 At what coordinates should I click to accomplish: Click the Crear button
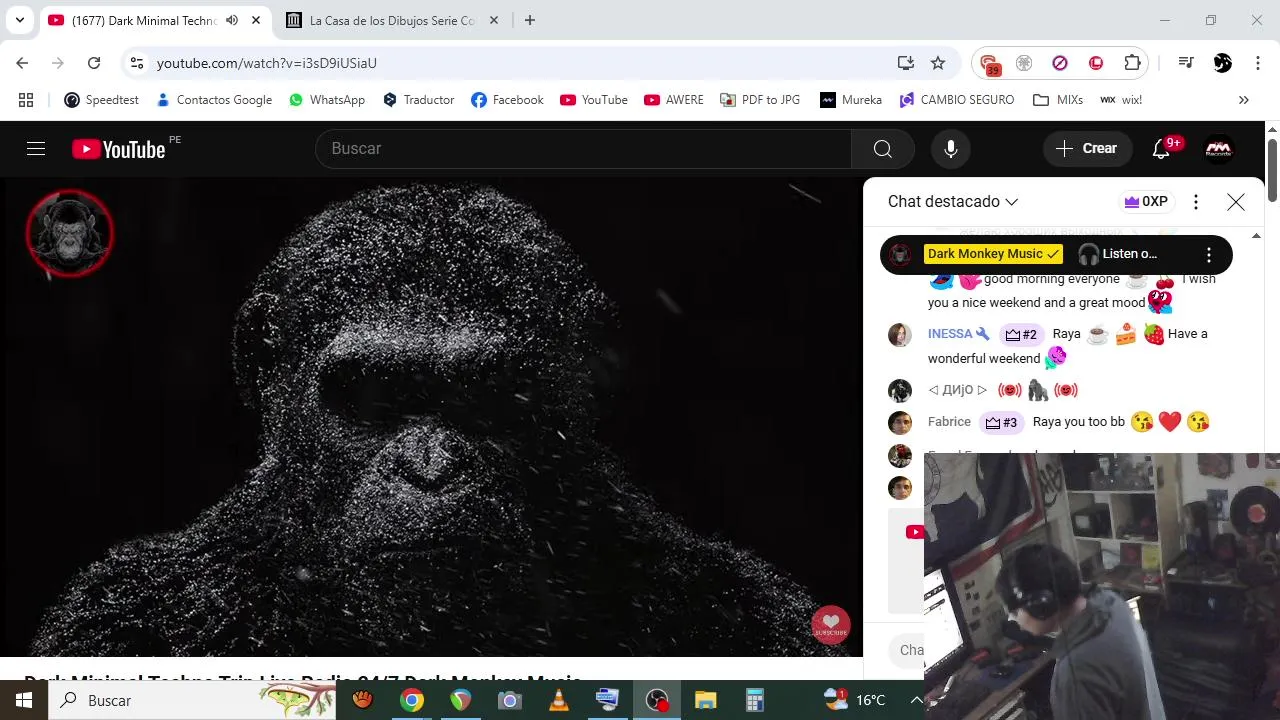[x=1088, y=149]
